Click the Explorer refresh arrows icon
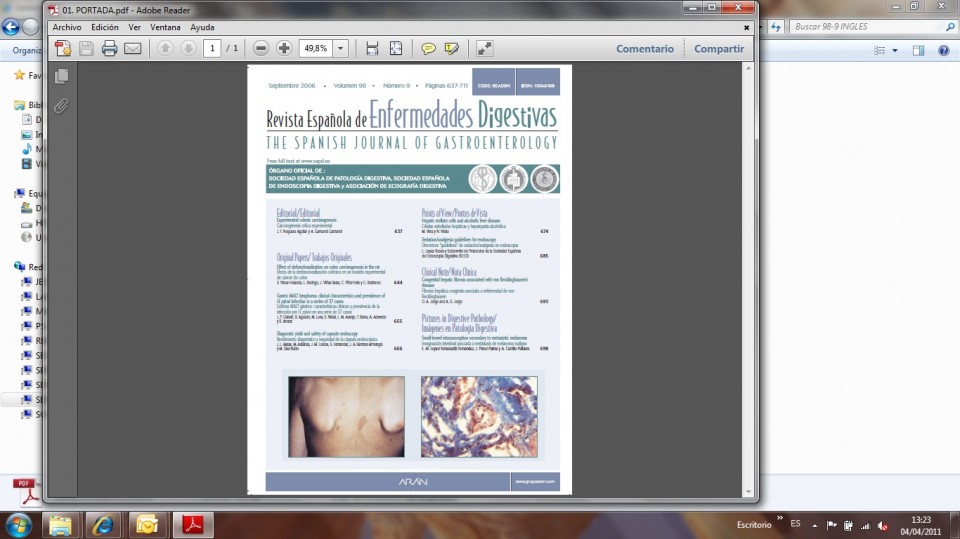The width and height of the screenshot is (960, 539). click(x=776, y=26)
